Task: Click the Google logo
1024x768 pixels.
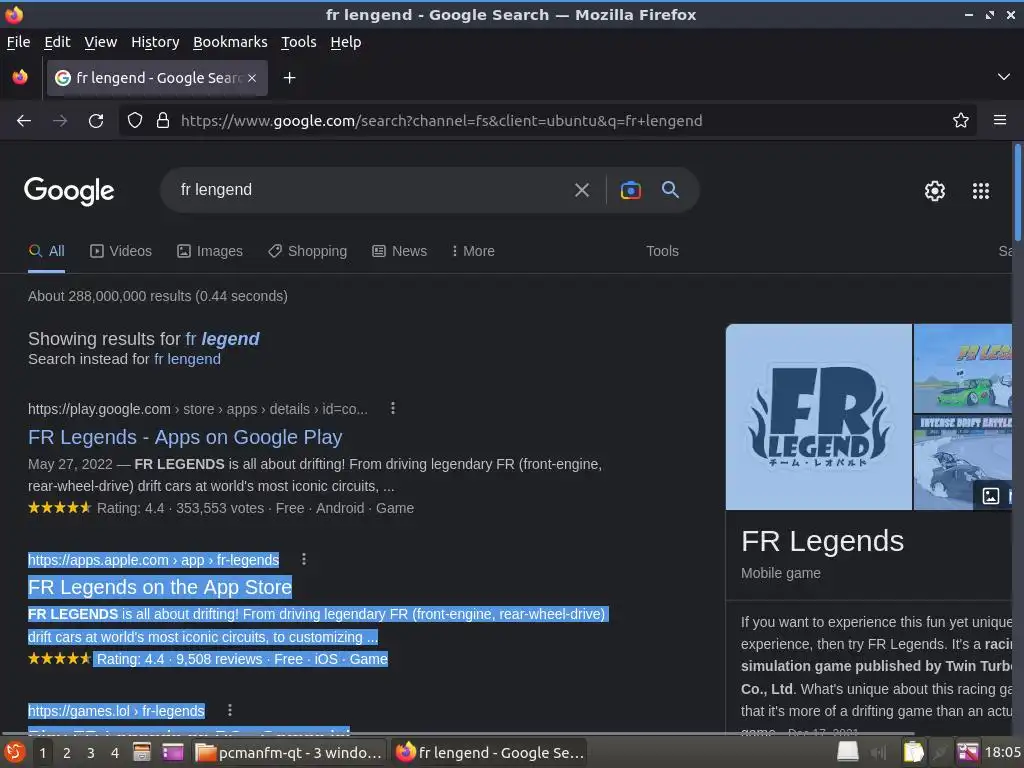Action: [69, 191]
